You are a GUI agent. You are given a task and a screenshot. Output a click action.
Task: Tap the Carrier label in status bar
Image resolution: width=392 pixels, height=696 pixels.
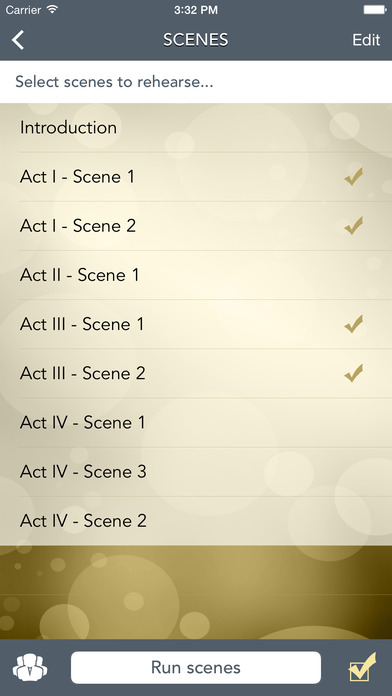pos(24,10)
